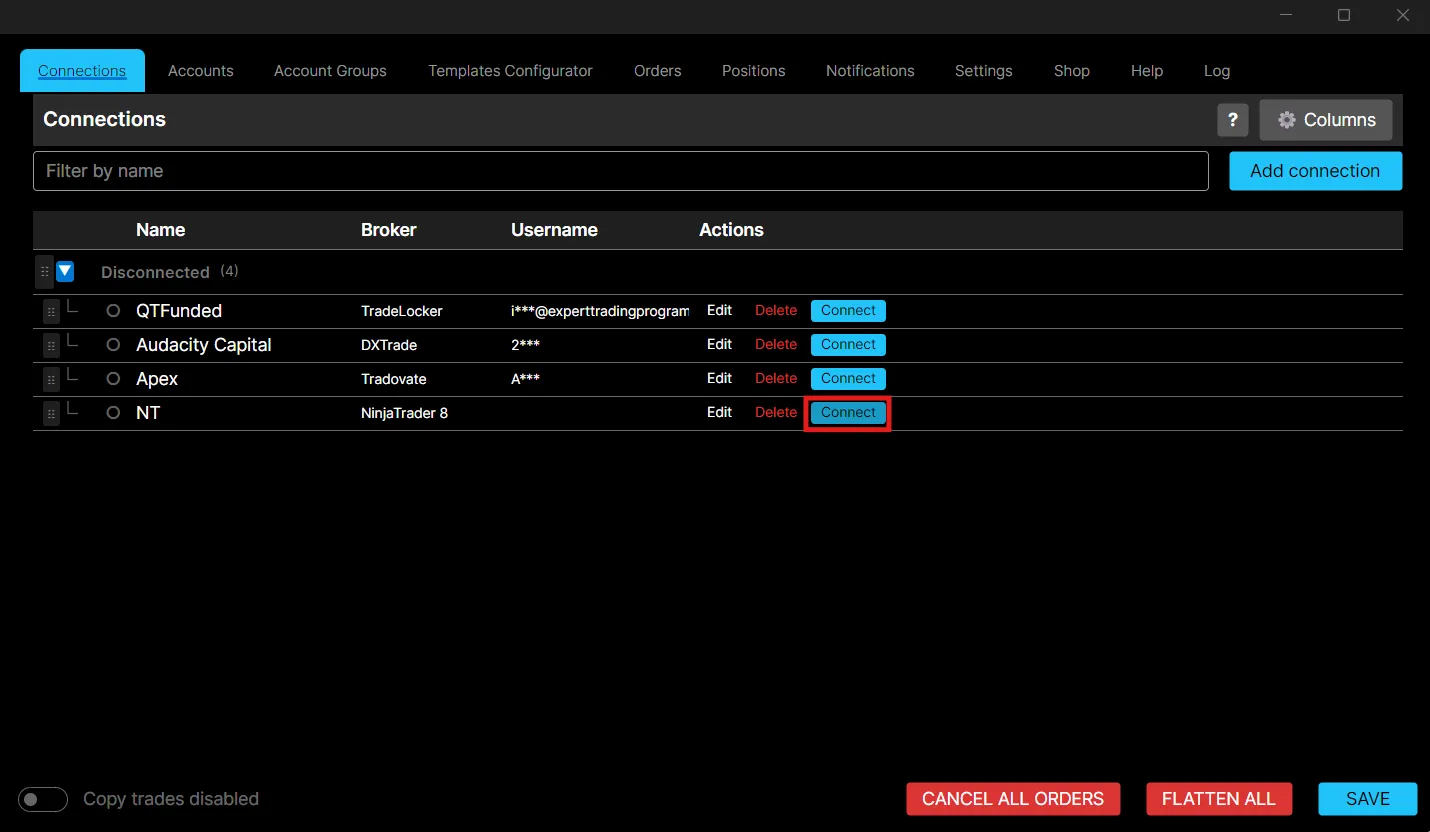Click the QTFunded masked email username

pos(600,312)
